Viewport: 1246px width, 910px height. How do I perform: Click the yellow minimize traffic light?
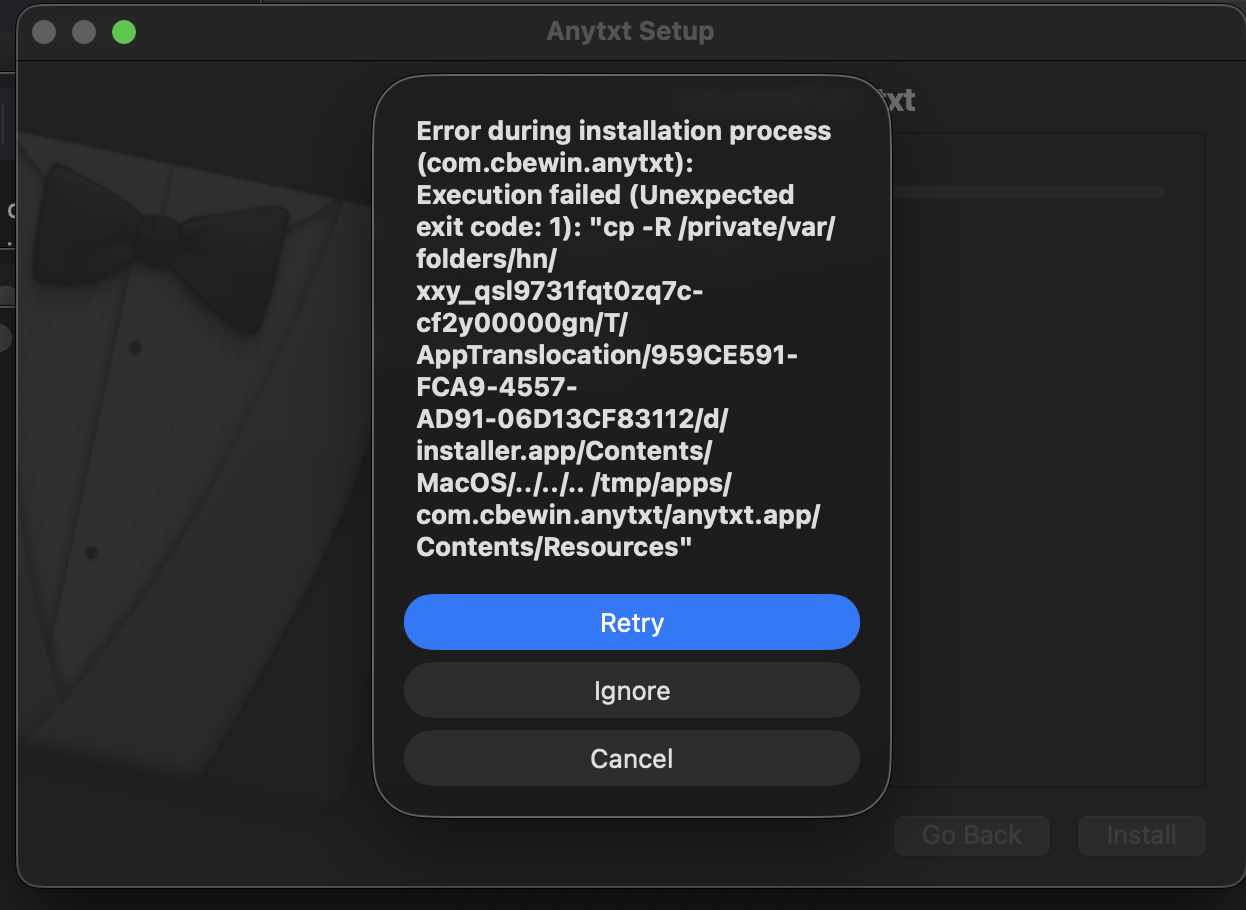coord(84,32)
